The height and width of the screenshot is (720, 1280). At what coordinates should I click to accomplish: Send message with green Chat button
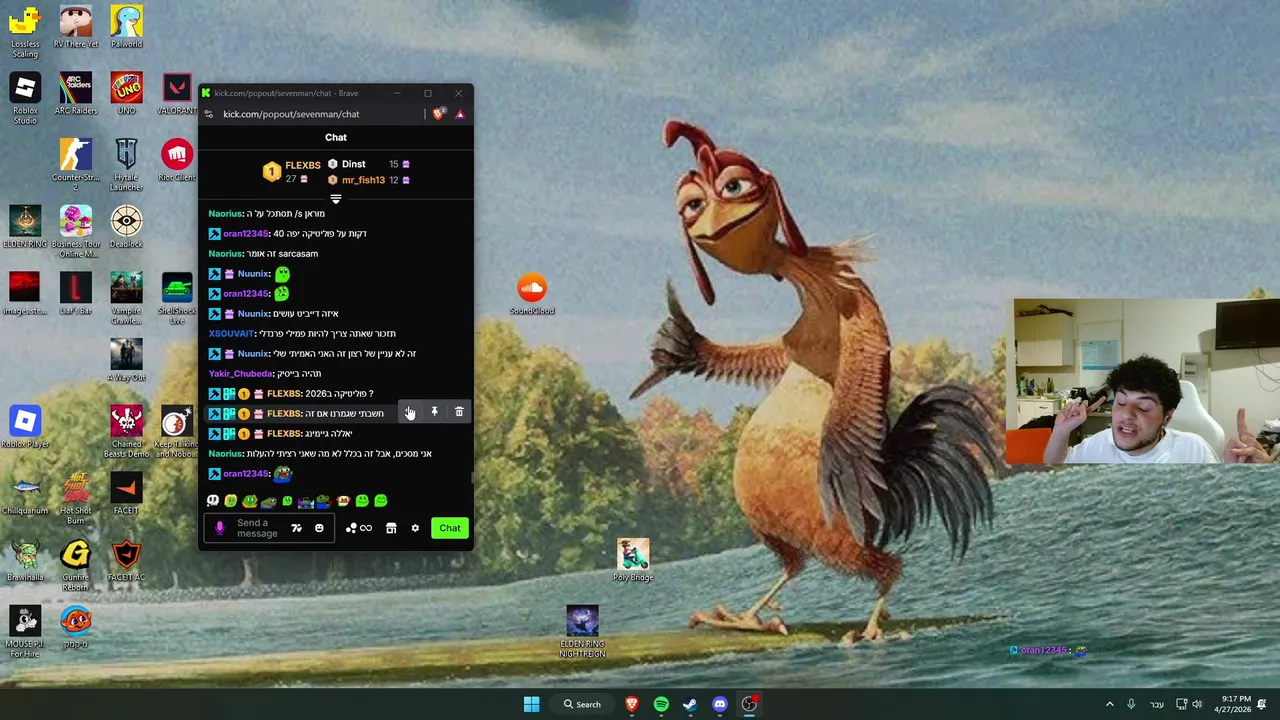click(x=450, y=528)
